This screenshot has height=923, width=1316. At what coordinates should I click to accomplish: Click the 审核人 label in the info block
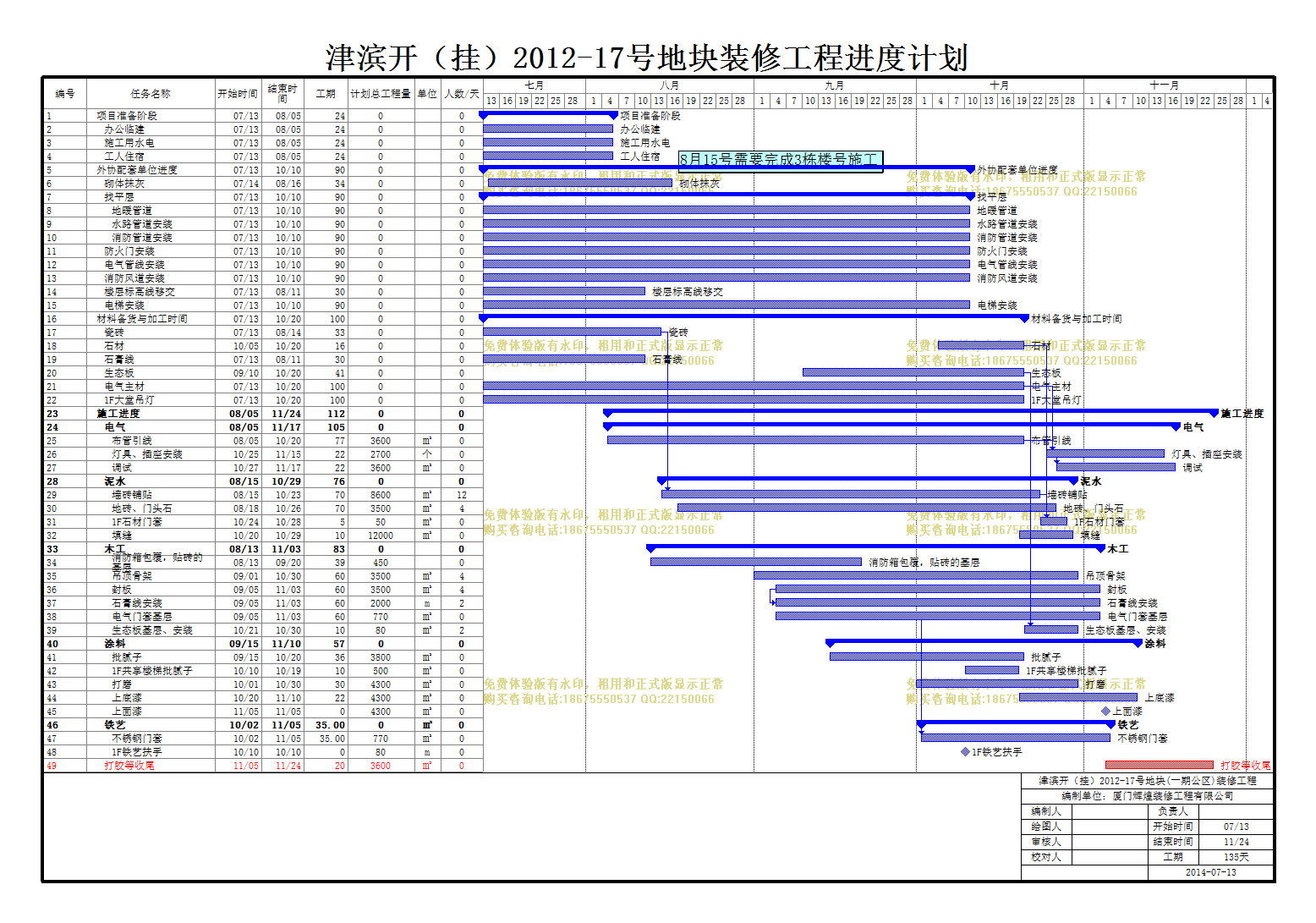1046,842
